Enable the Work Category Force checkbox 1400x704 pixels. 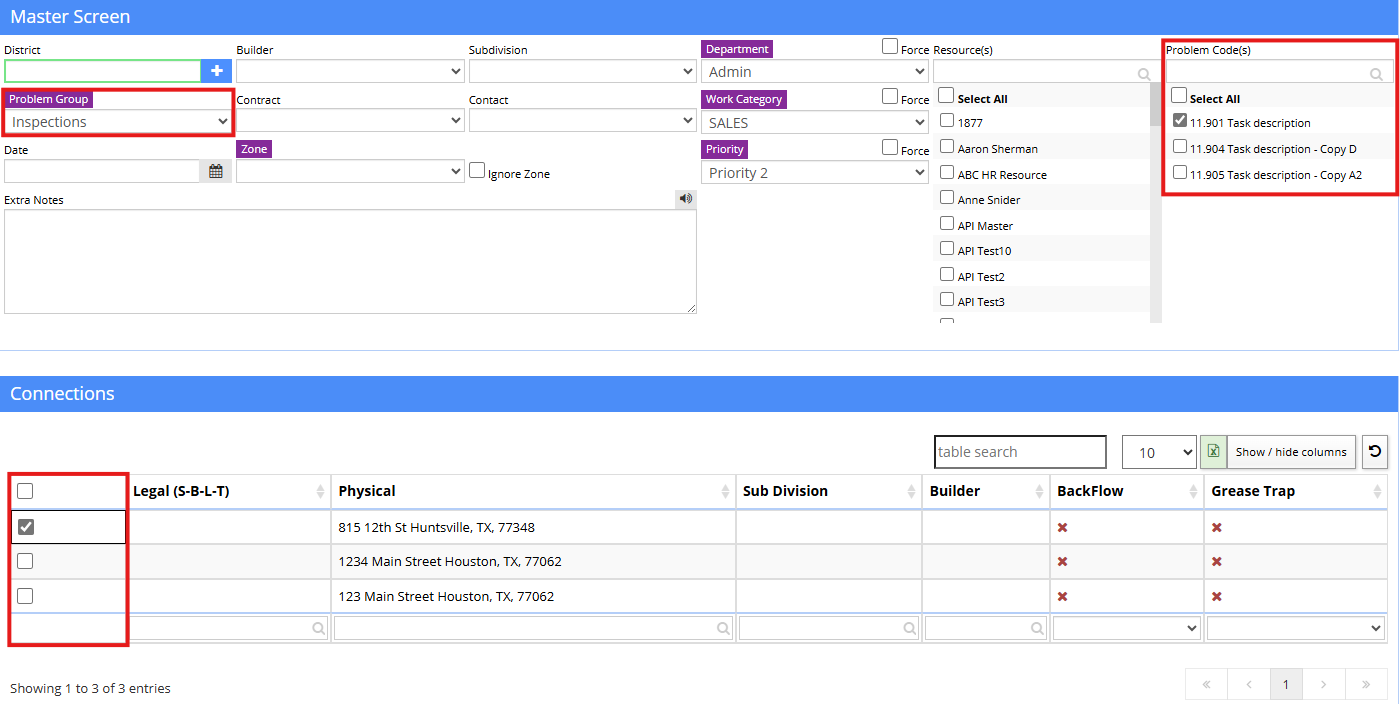pyautogui.click(x=889, y=96)
